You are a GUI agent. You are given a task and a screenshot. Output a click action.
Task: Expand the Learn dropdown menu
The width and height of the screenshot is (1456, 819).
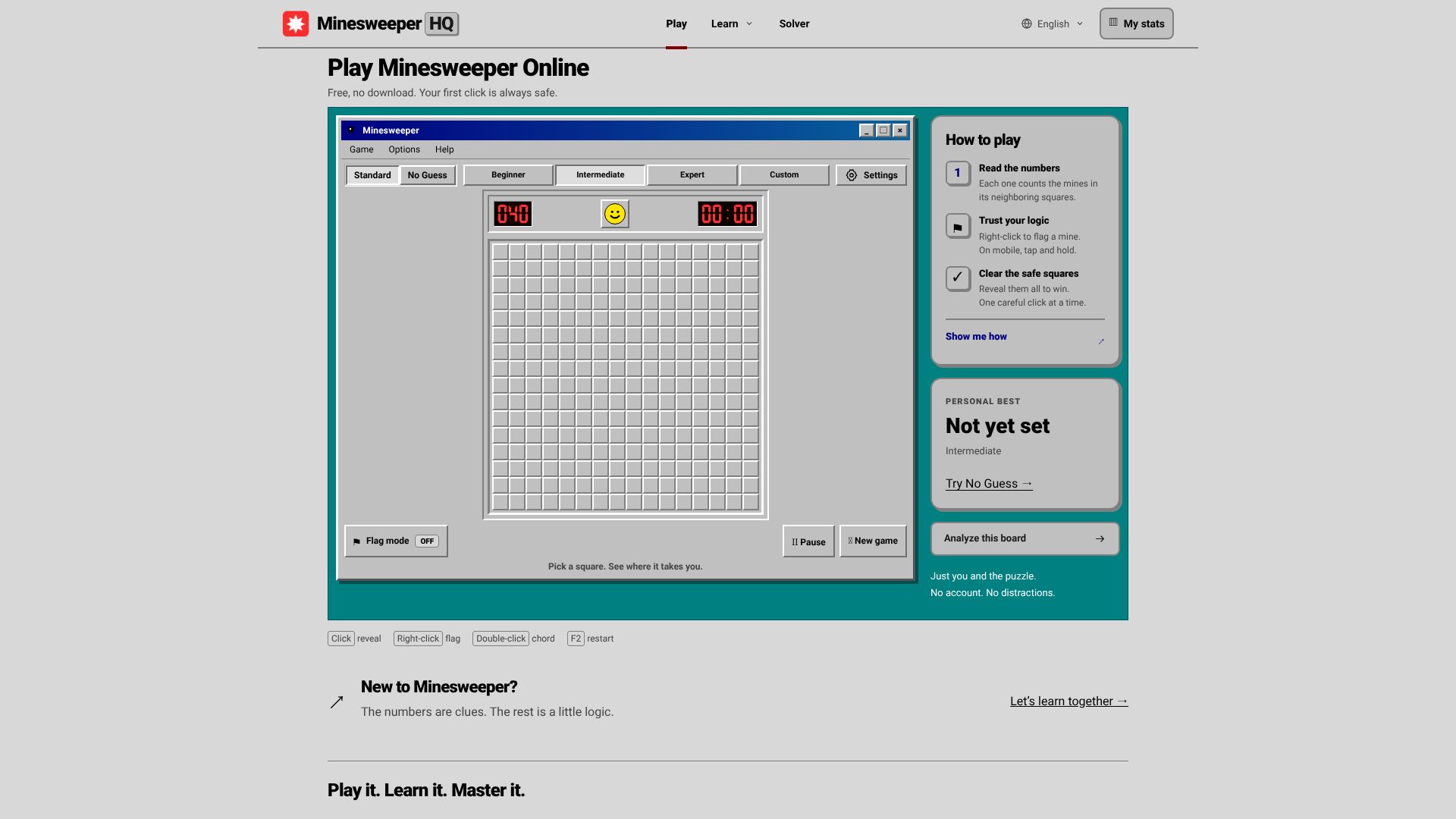[x=732, y=24]
